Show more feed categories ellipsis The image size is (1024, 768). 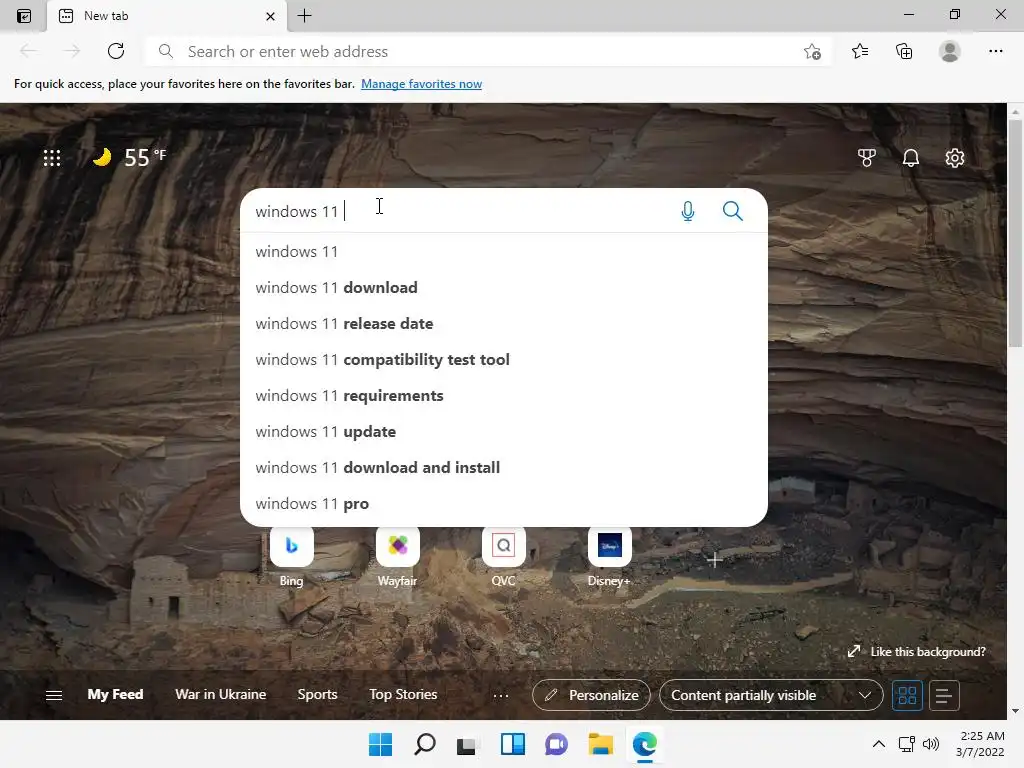pyautogui.click(x=501, y=696)
